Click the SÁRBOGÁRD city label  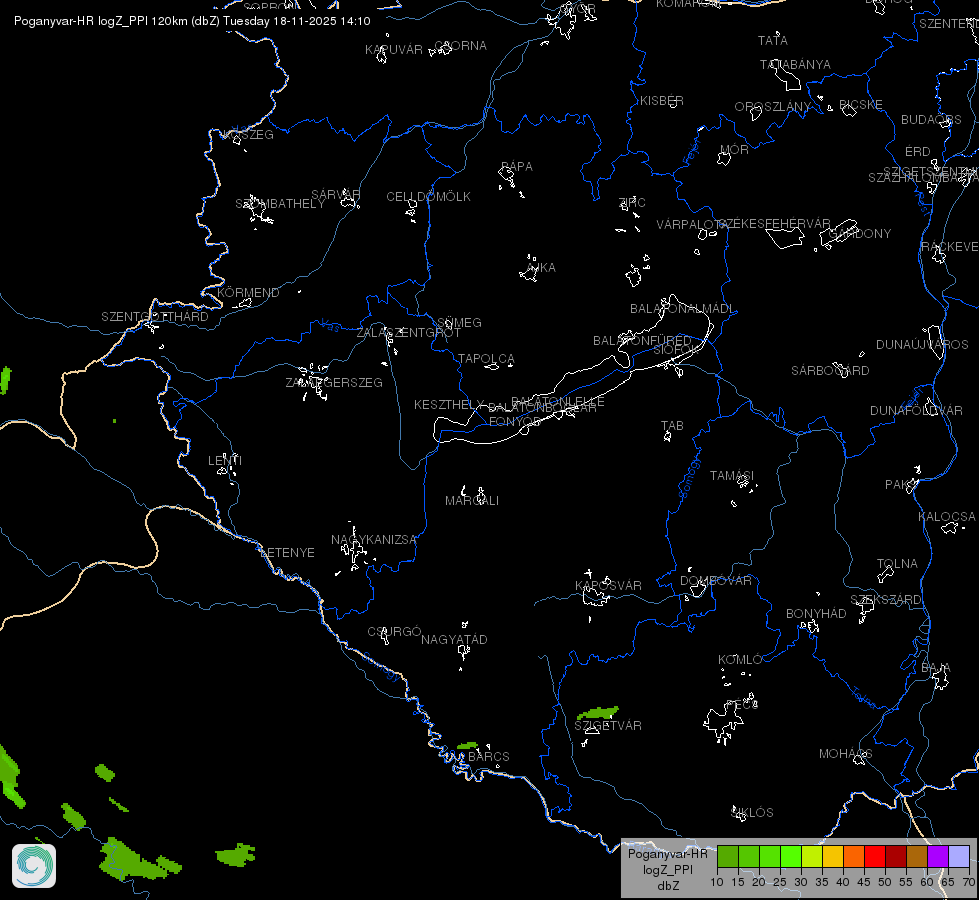[x=830, y=371]
